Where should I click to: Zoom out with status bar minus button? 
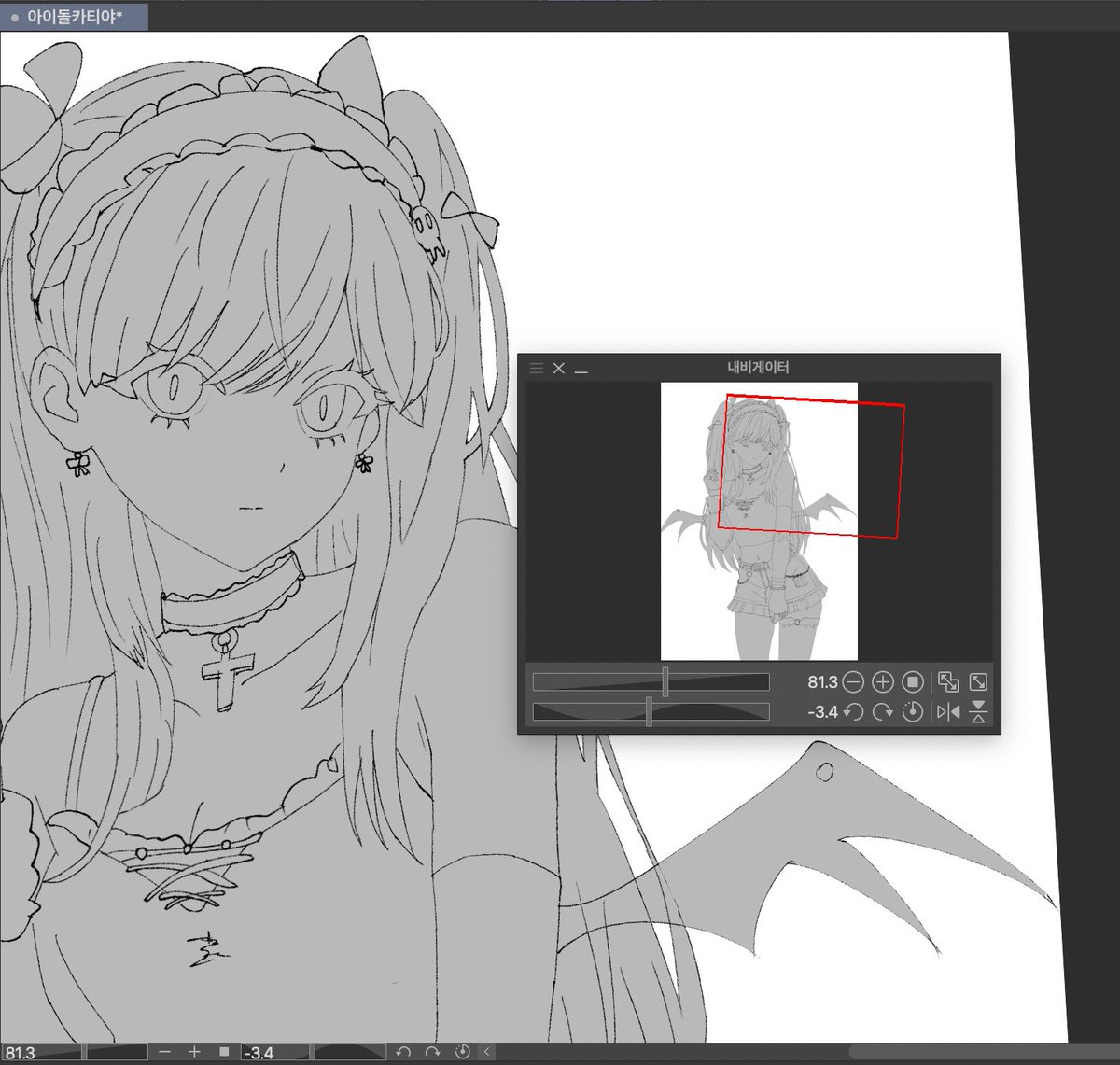pyautogui.click(x=164, y=1052)
